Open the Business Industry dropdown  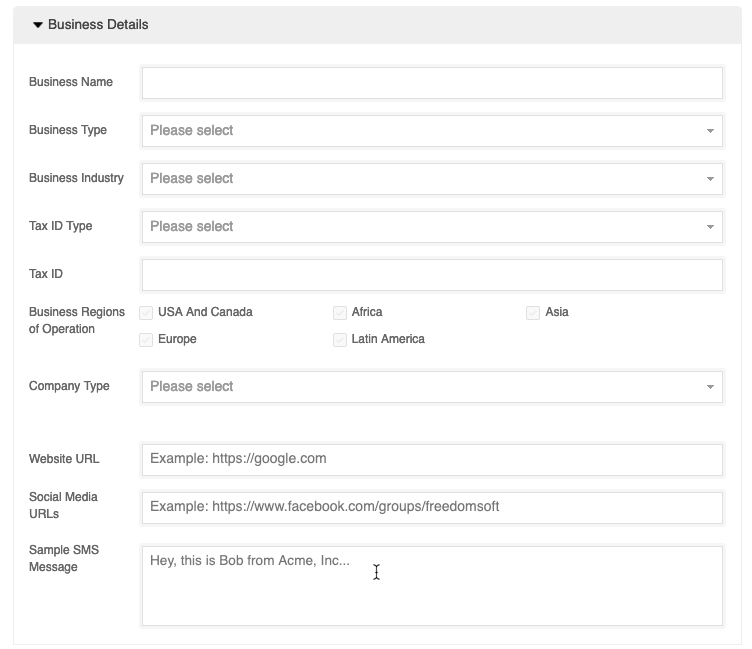[x=432, y=179]
